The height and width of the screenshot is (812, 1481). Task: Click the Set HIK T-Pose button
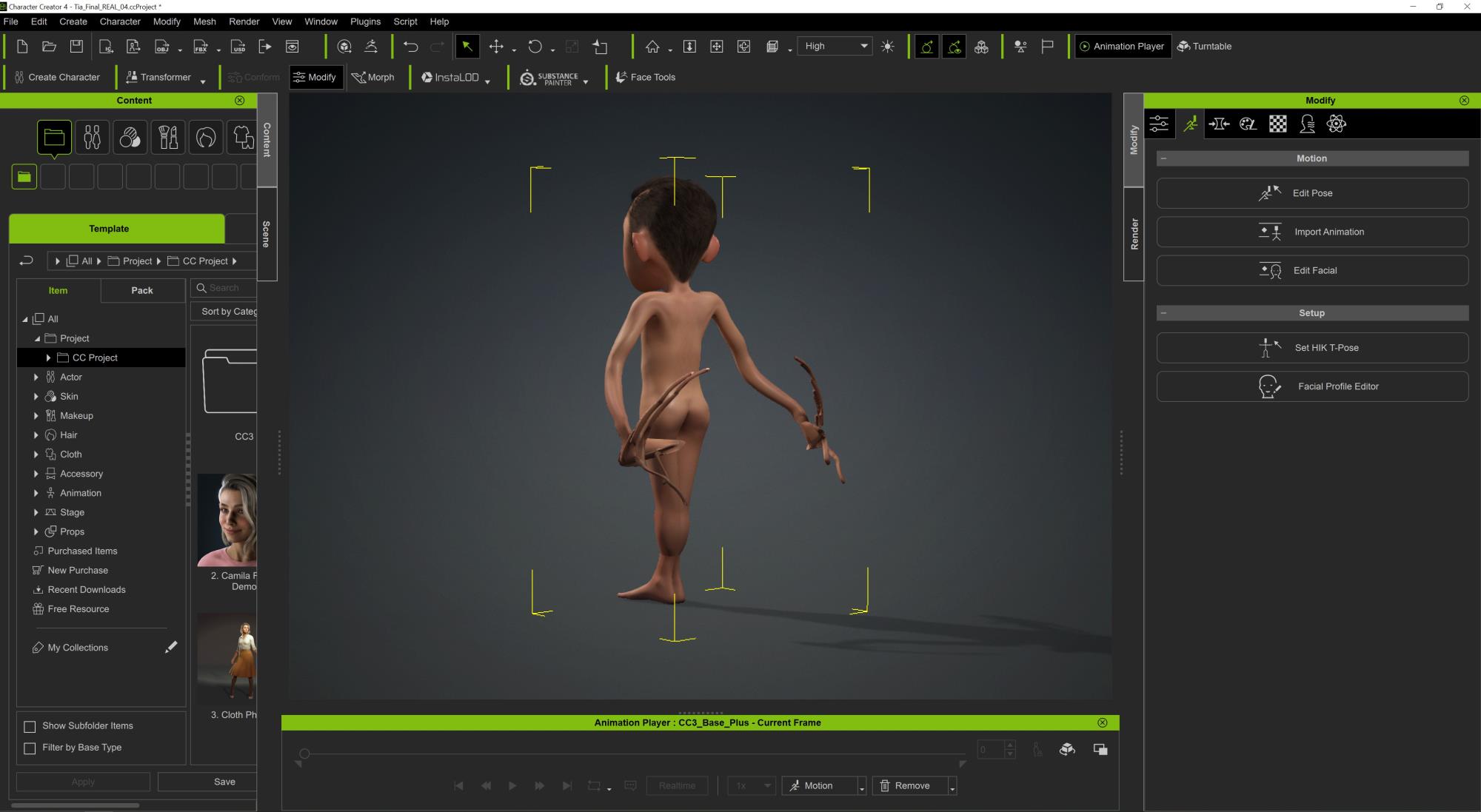coord(1312,348)
